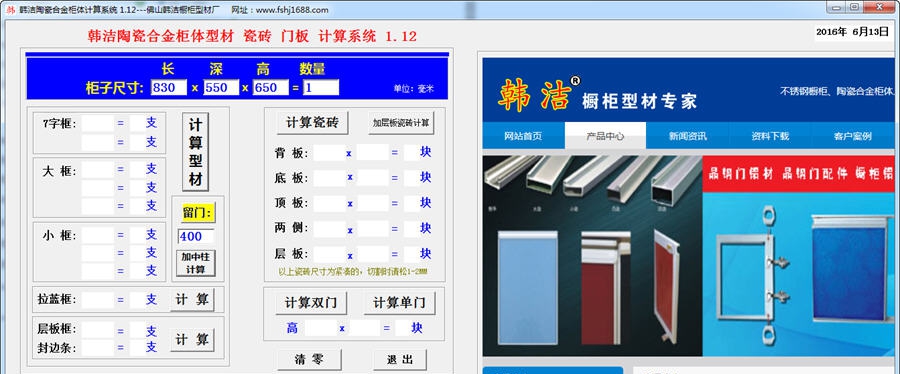Click the red 韩洁陶瓷合金柜体型材 title text
Image resolution: width=900 pixels, height=374 pixels.
(x=252, y=36)
